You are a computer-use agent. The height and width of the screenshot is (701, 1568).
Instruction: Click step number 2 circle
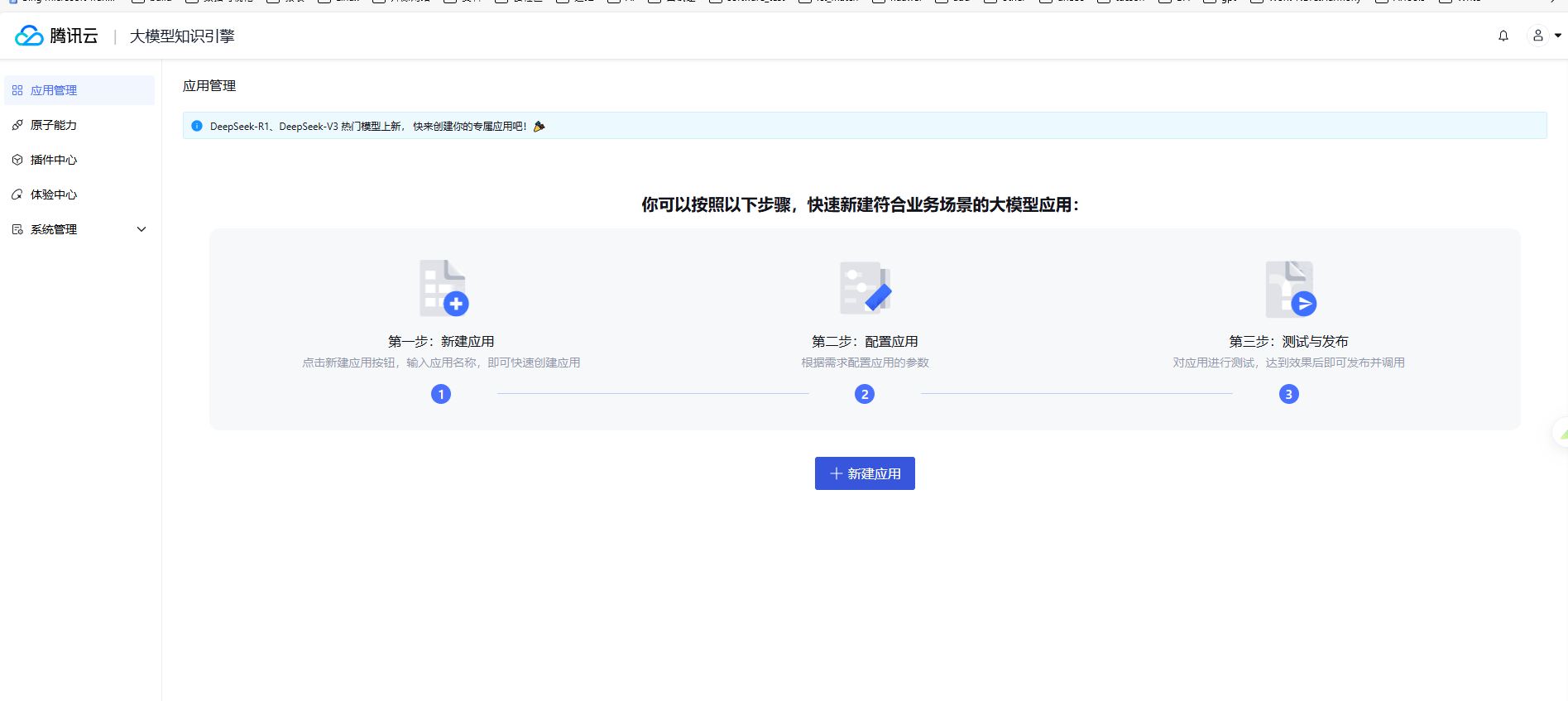(865, 394)
